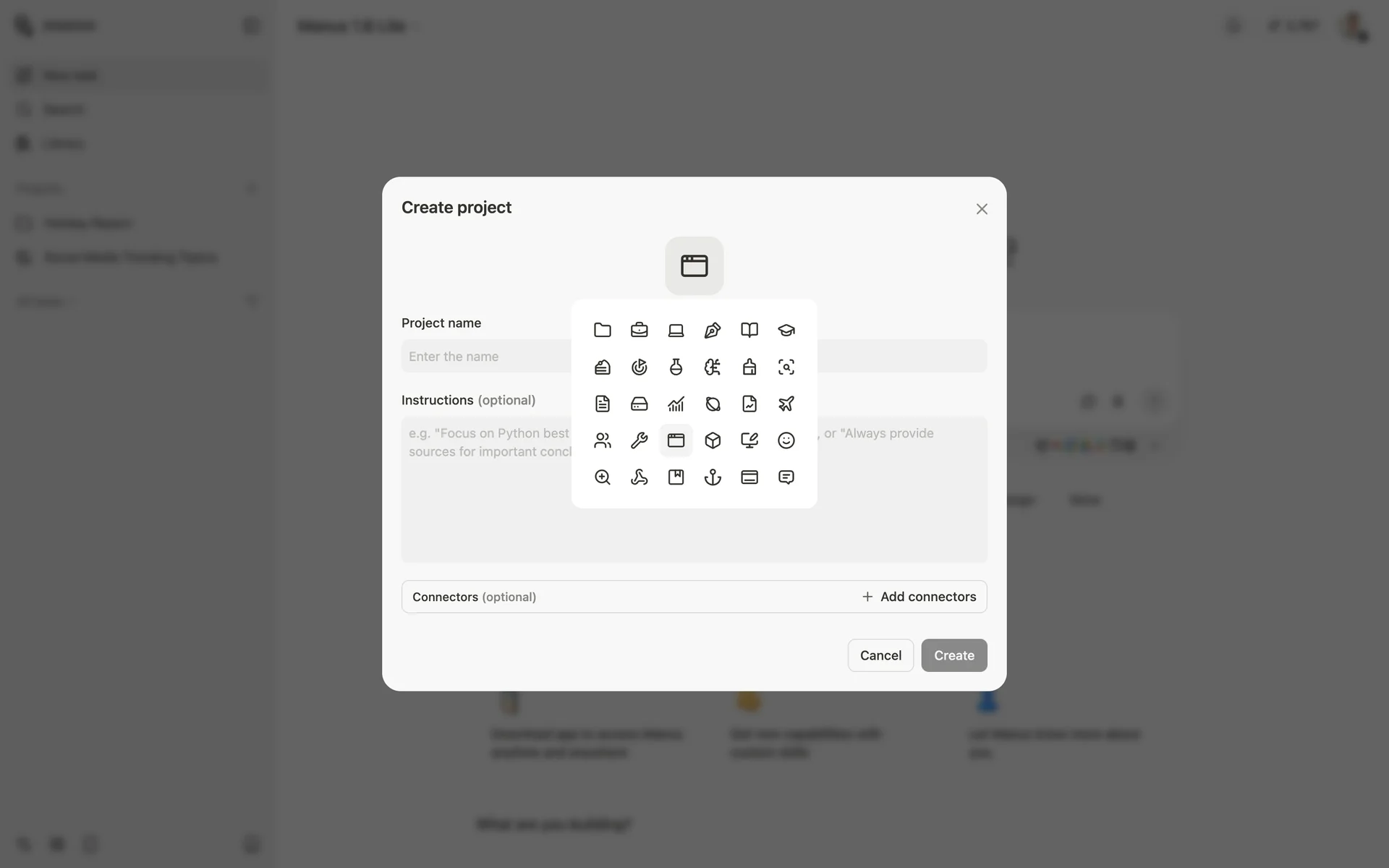Select the 3D cube box icon
Image resolution: width=1389 pixels, height=868 pixels.
(x=713, y=441)
